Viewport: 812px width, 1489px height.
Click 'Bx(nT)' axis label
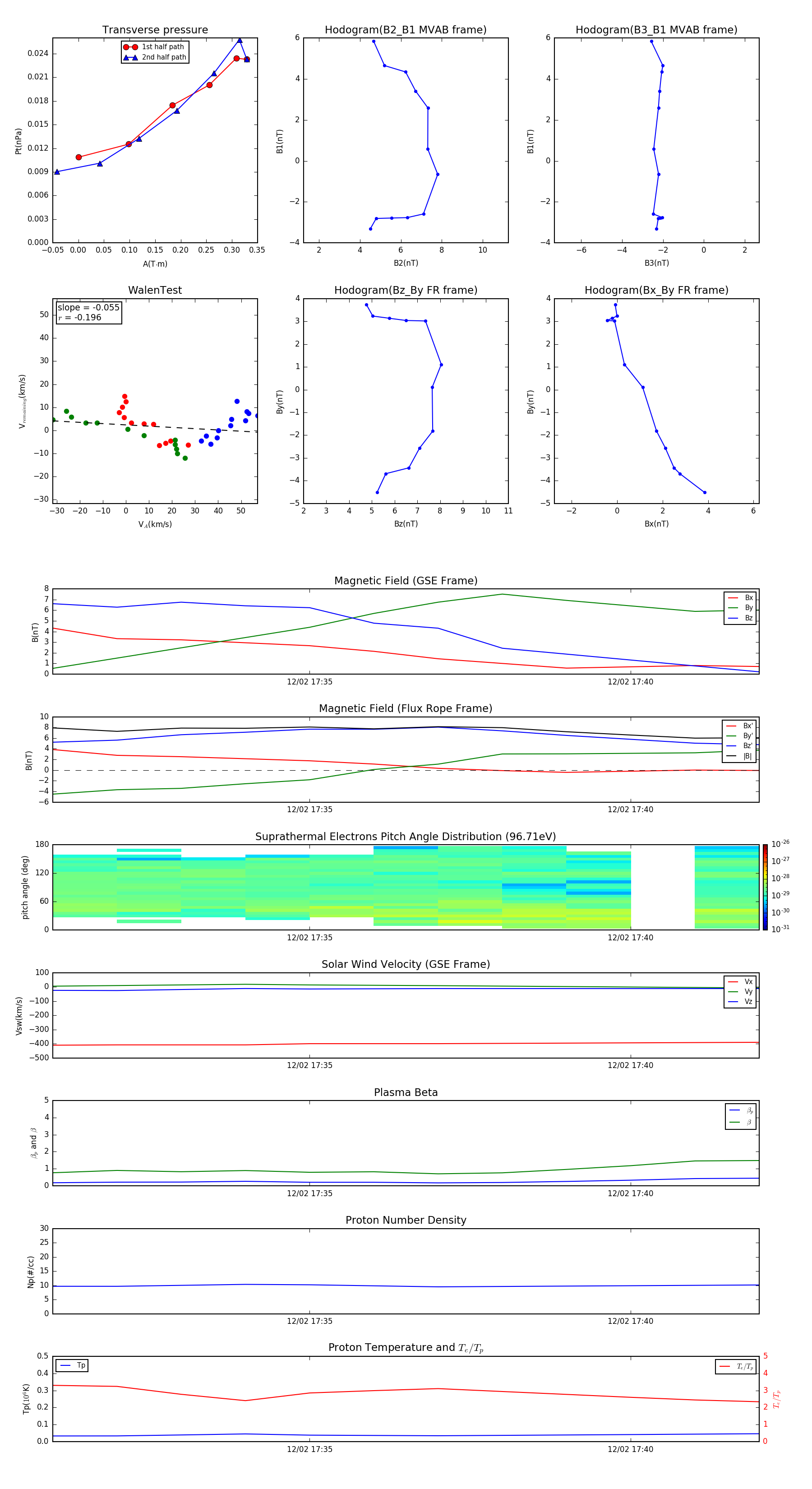point(656,524)
